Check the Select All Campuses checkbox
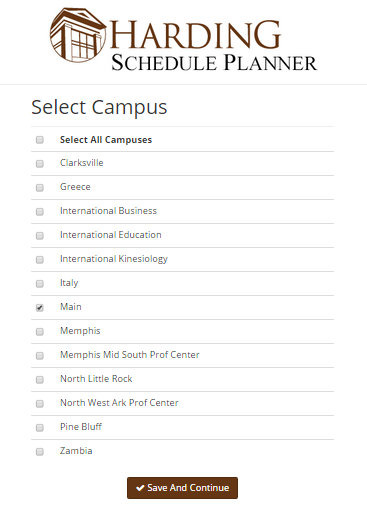The height and width of the screenshot is (513, 367). click(x=40, y=140)
